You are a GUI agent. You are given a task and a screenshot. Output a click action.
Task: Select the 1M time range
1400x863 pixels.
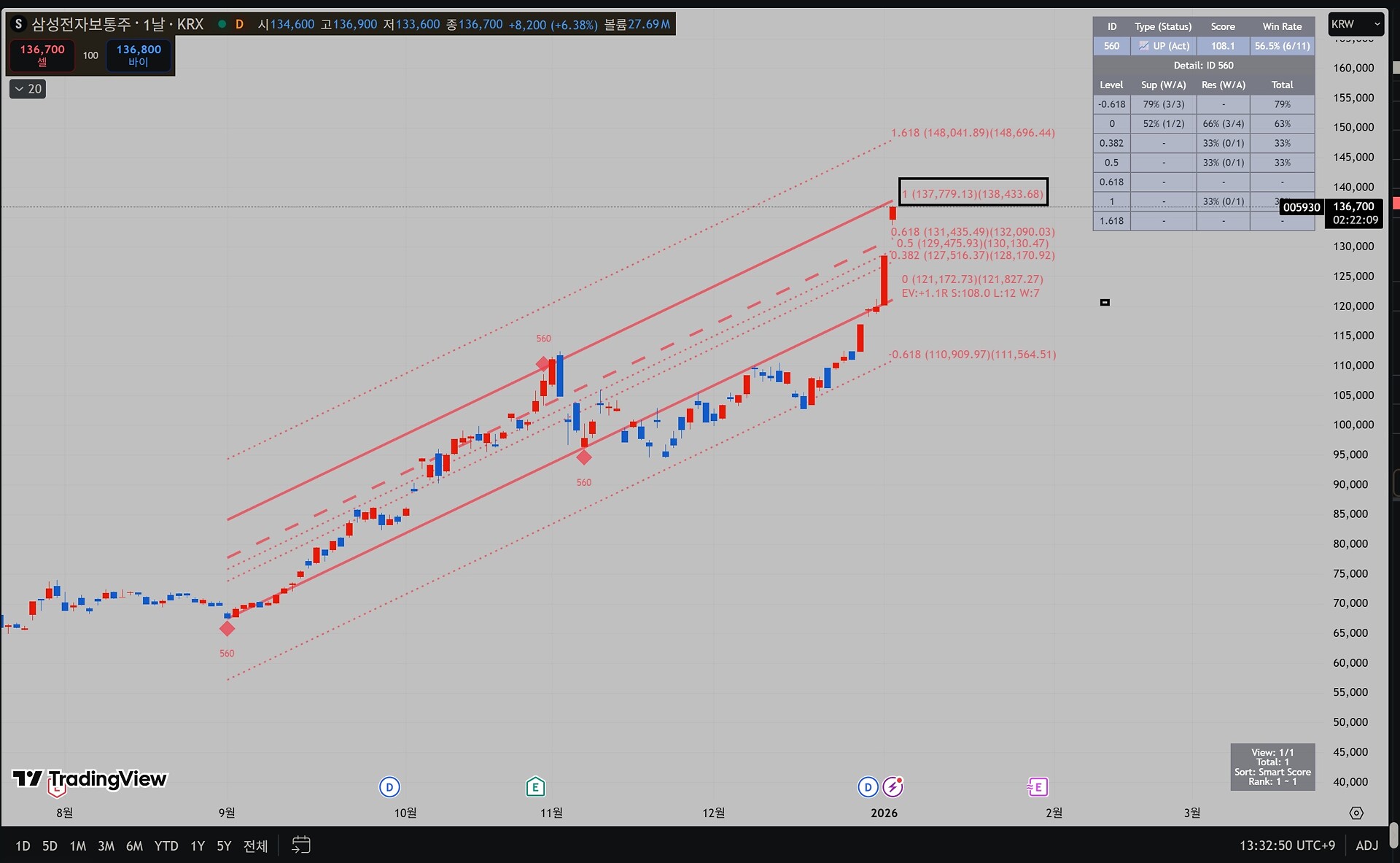tap(77, 846)
